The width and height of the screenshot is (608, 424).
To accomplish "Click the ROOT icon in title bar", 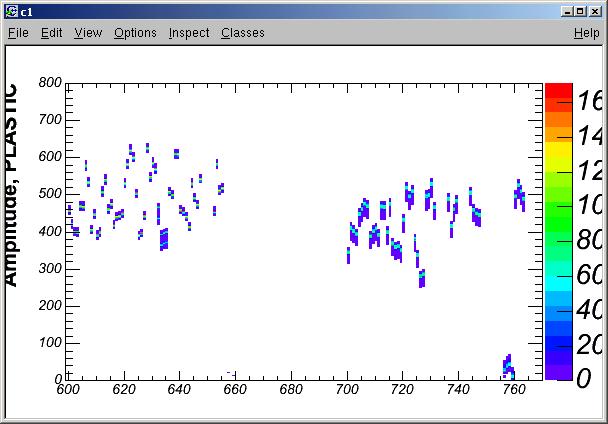I will (x=12, y=12).
